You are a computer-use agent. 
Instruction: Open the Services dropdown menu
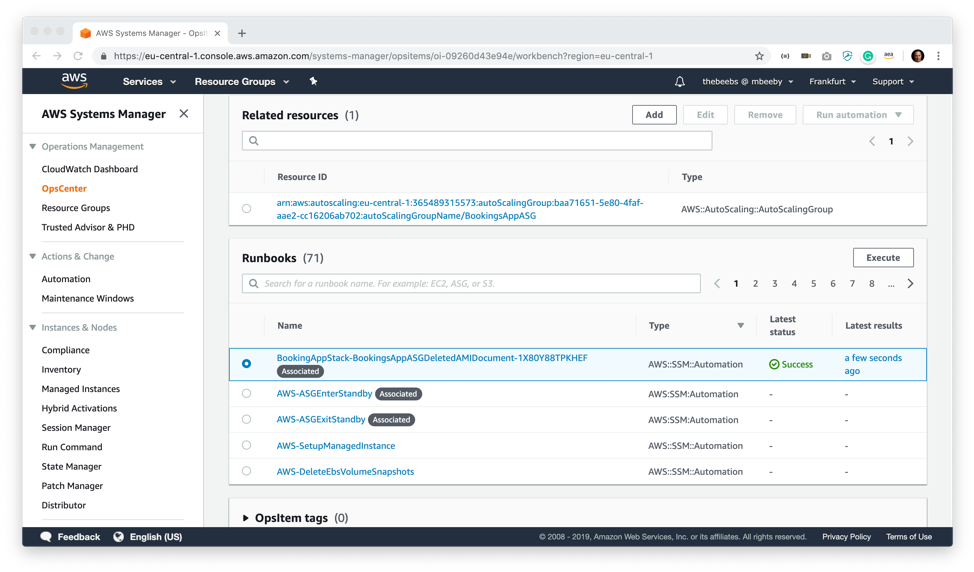(x=149, y=81)
